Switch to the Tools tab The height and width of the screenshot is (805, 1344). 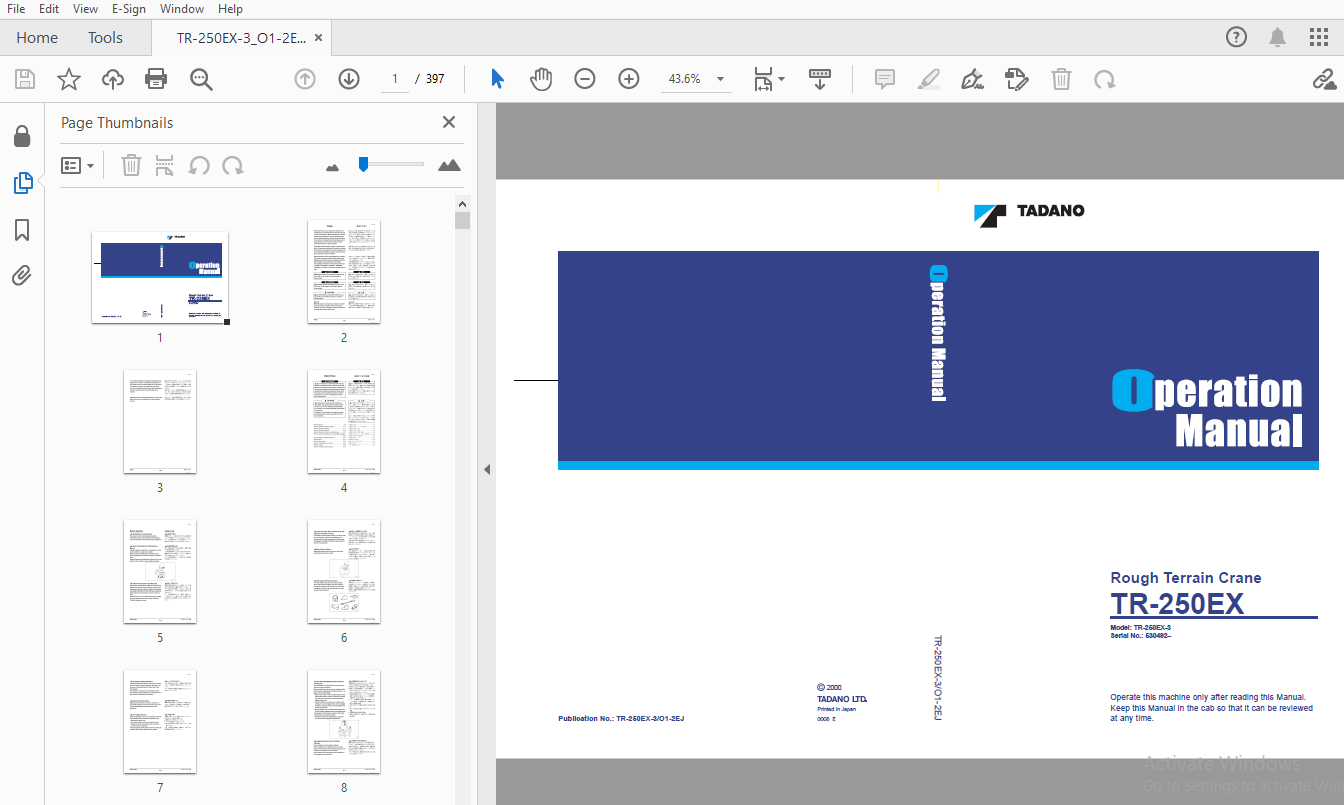(x=105, y=38)
